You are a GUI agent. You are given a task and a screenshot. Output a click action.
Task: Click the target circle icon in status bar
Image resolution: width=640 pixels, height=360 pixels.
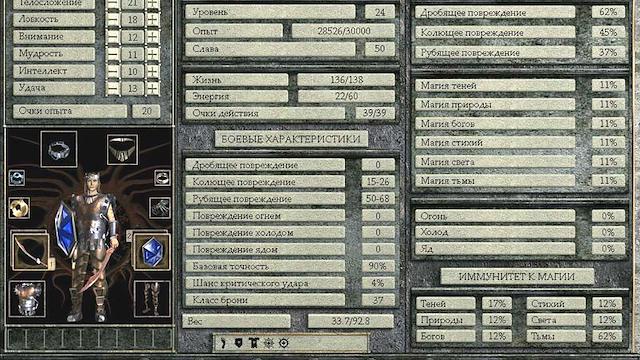point(284,343)
